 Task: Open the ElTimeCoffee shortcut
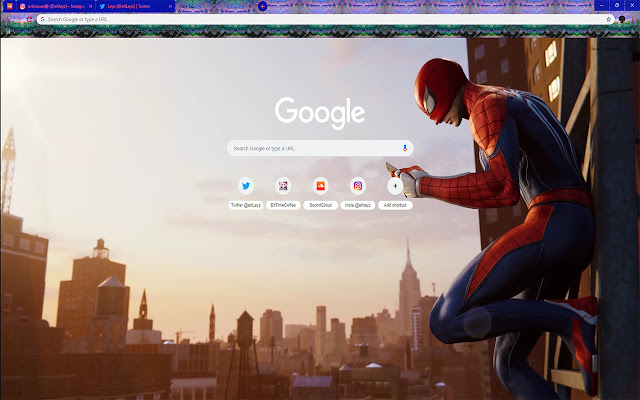tap(283, 193)
